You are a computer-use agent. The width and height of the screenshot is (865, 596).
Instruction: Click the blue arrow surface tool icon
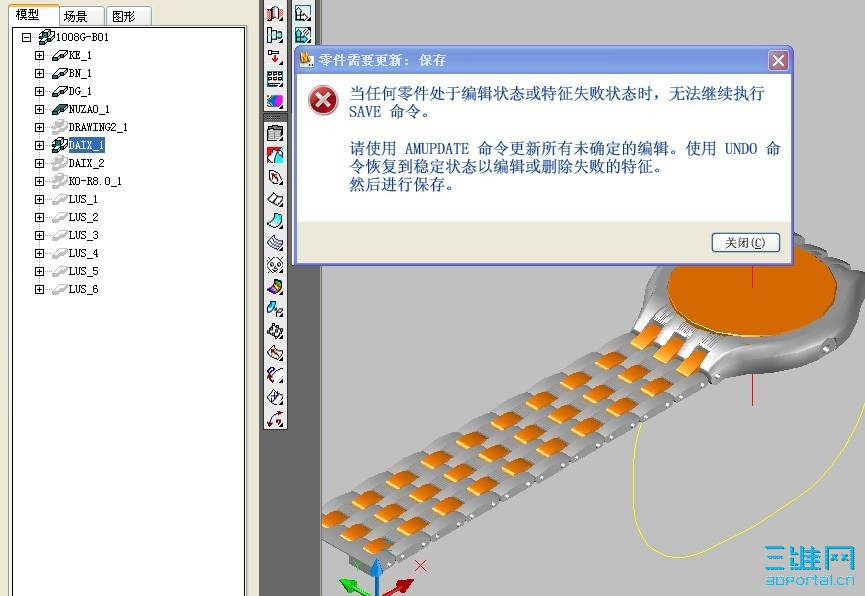pos(275,309)
